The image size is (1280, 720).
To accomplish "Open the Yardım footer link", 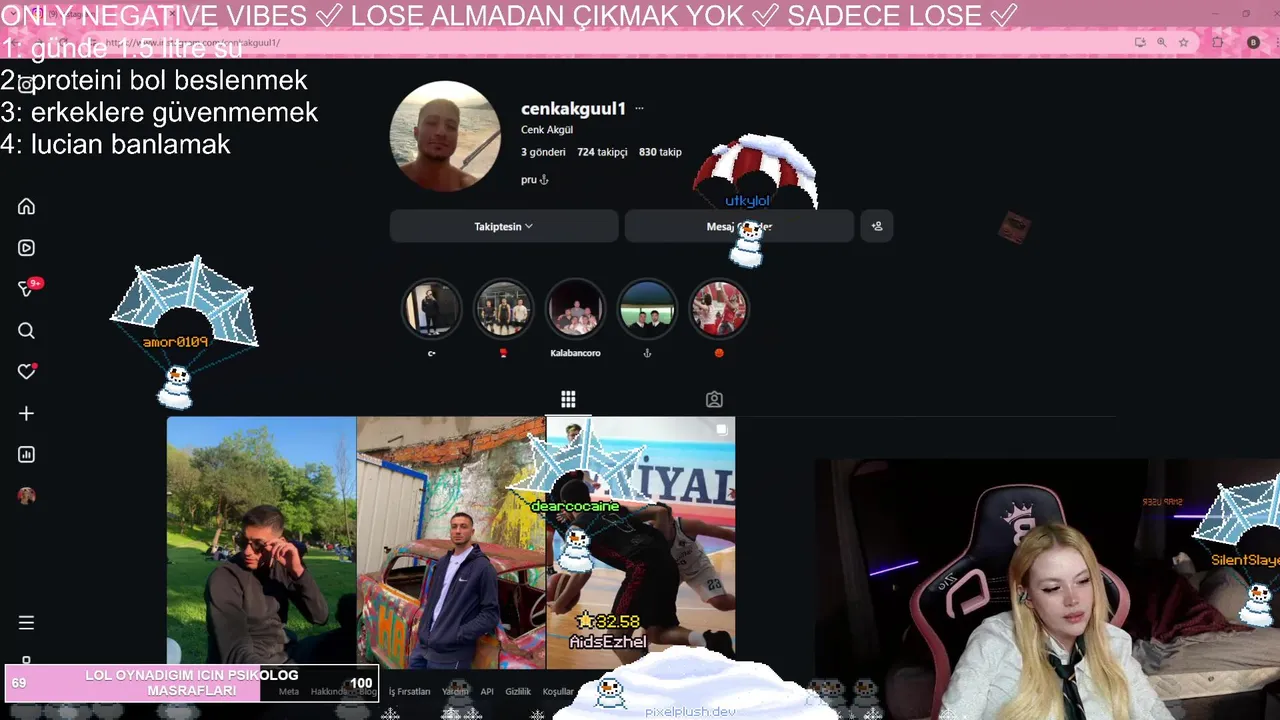I will click(x=455, y=691).
